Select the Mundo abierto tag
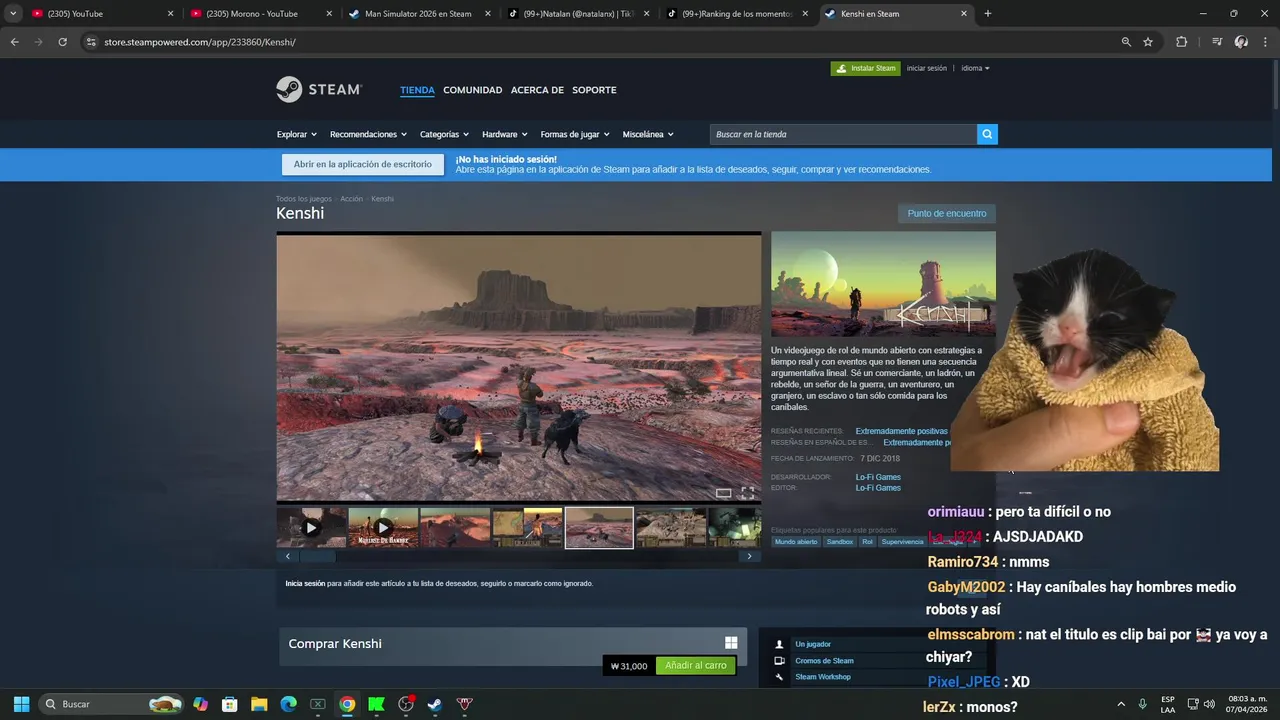 [796, 541]
